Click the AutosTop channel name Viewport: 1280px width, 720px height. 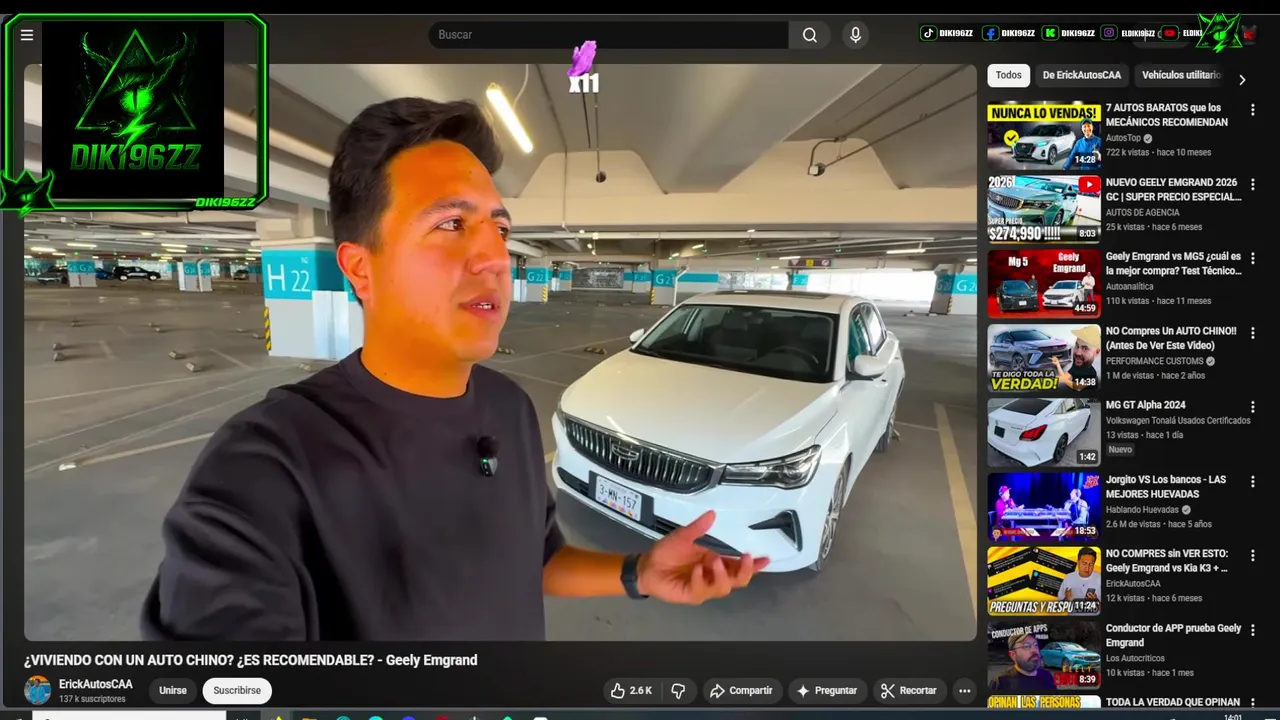tap(1123, 138)
